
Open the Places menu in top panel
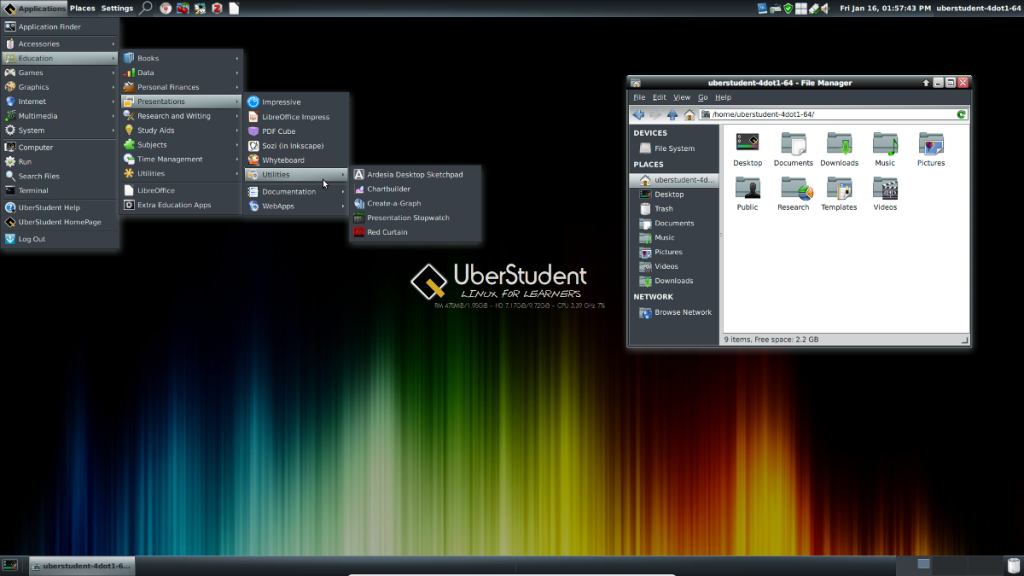pyautogui.click(x=82, y=8)
